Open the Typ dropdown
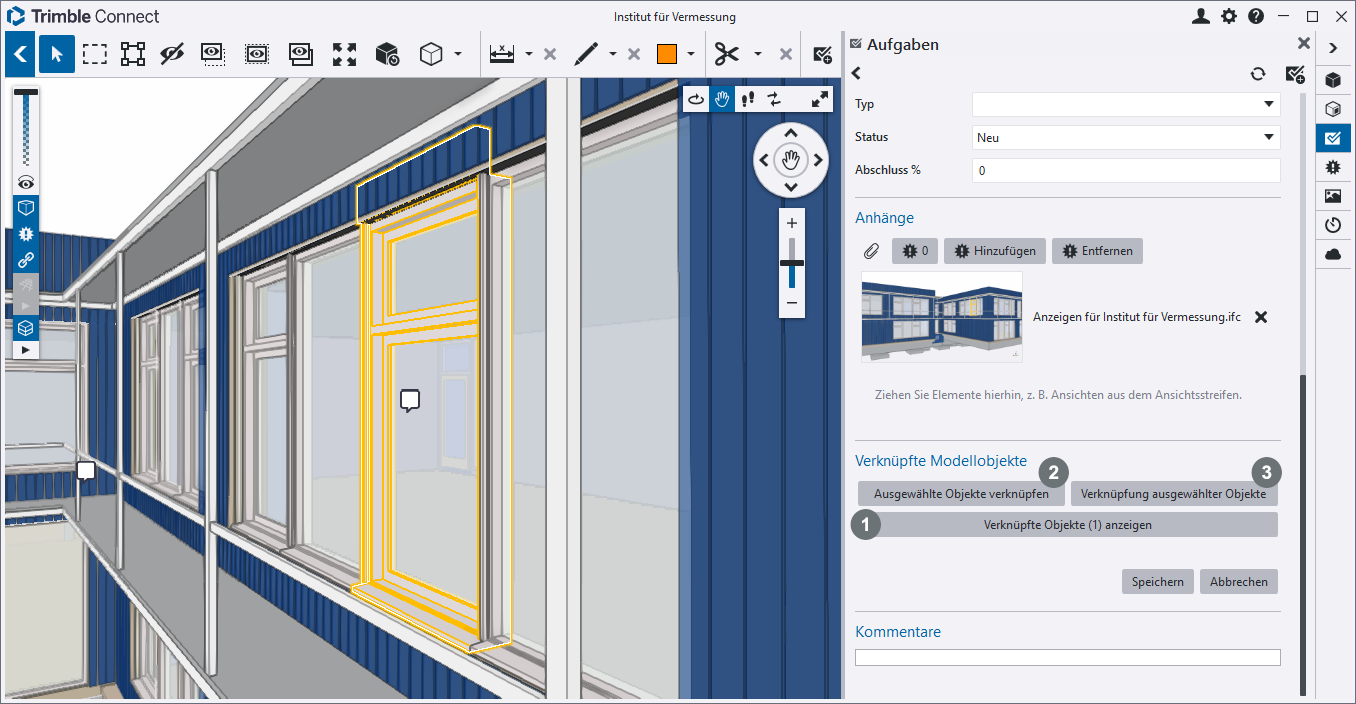 pos(1126,104)
